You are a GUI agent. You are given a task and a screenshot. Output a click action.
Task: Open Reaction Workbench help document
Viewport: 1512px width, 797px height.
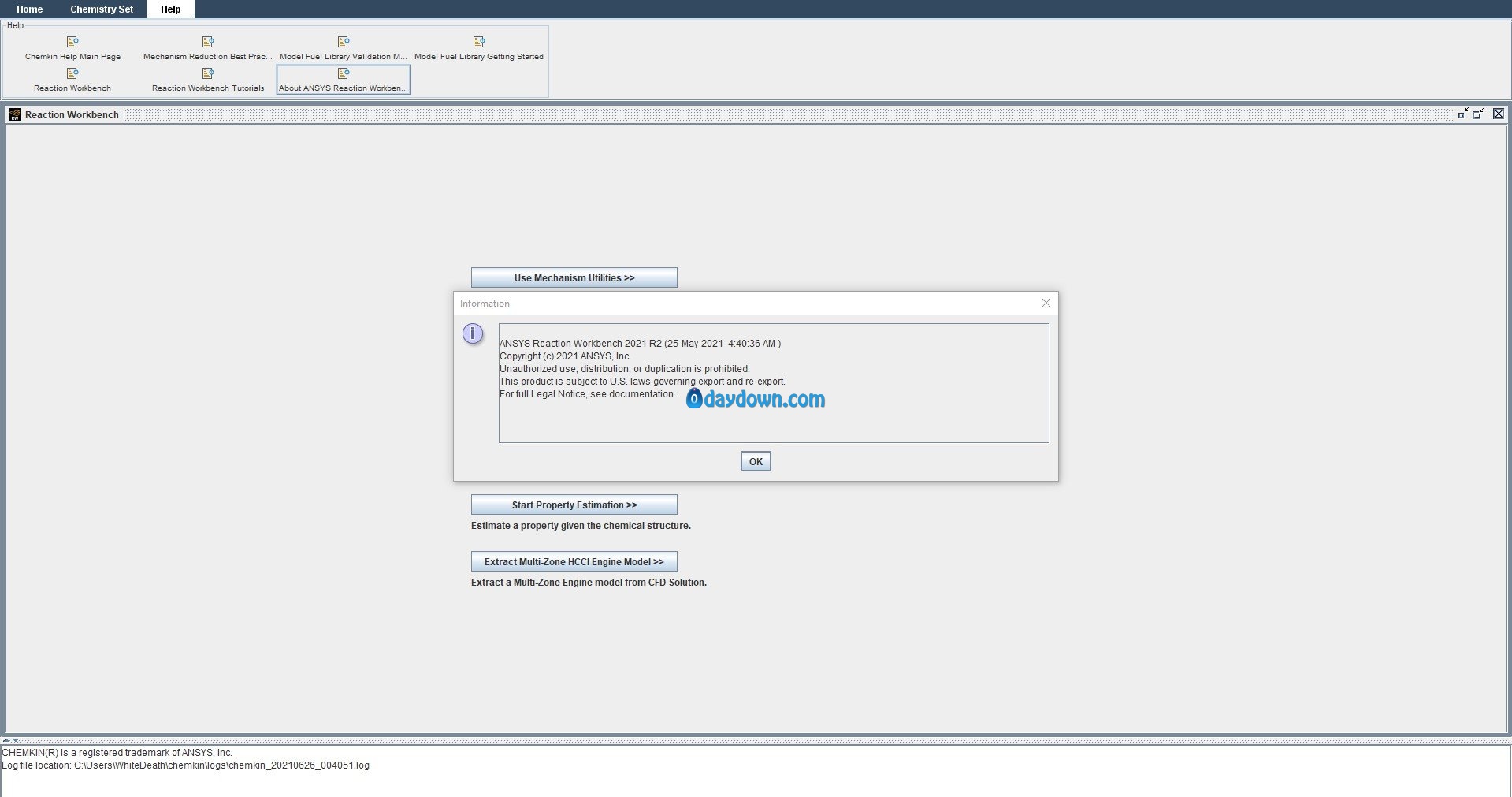click(x=72, y=80)
